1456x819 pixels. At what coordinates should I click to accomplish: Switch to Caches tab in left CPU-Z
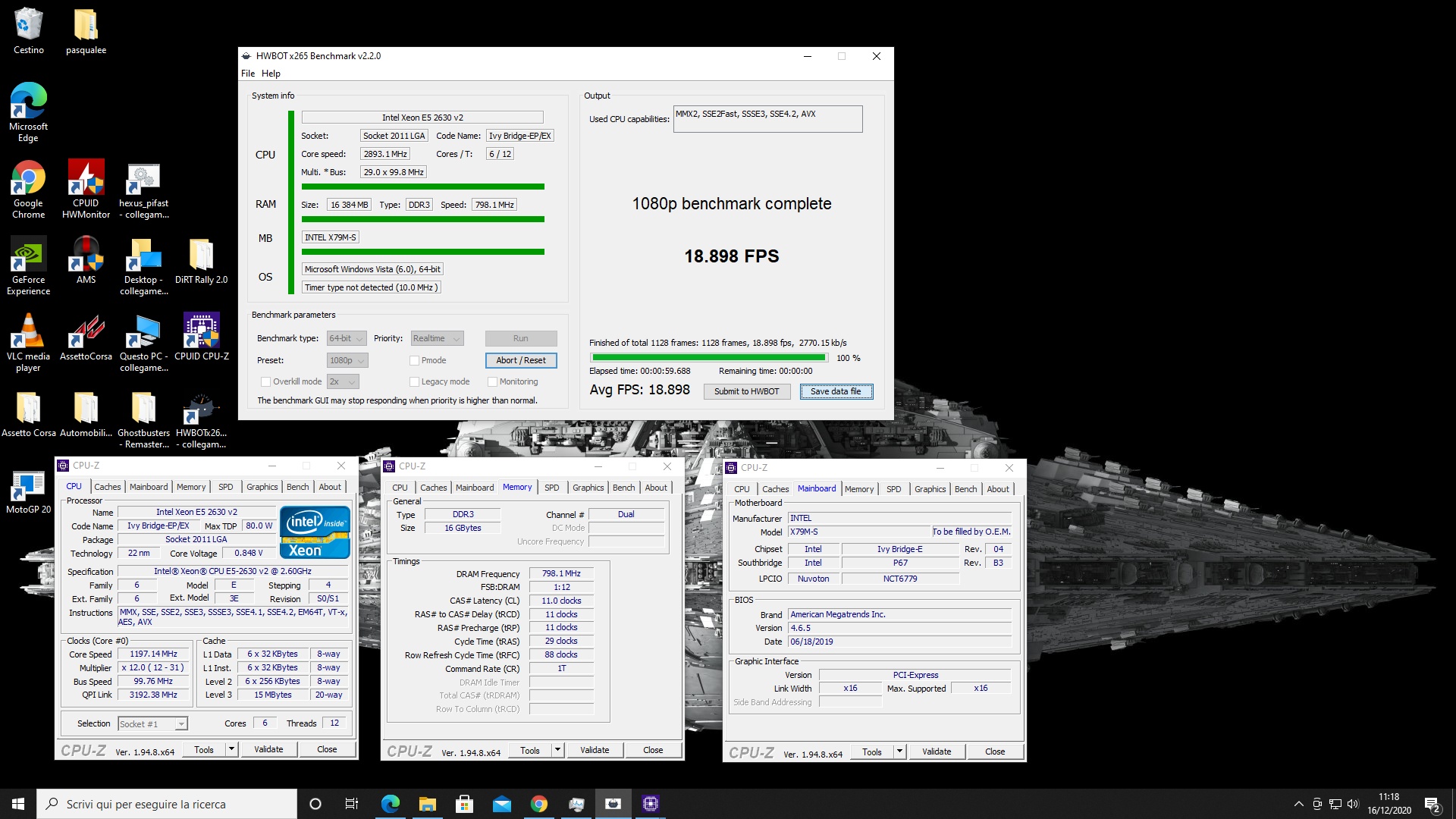pyautogui.click(x=107, y=487)
